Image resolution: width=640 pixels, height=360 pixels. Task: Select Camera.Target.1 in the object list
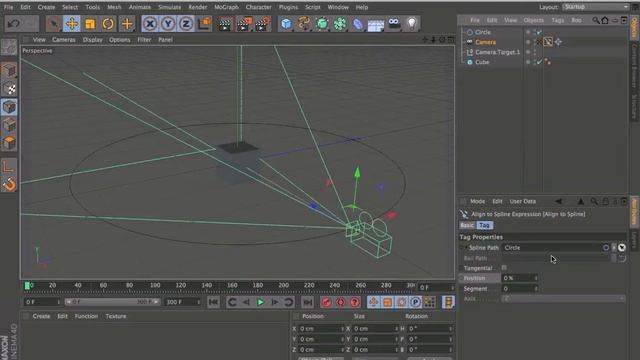coord(498,52)
